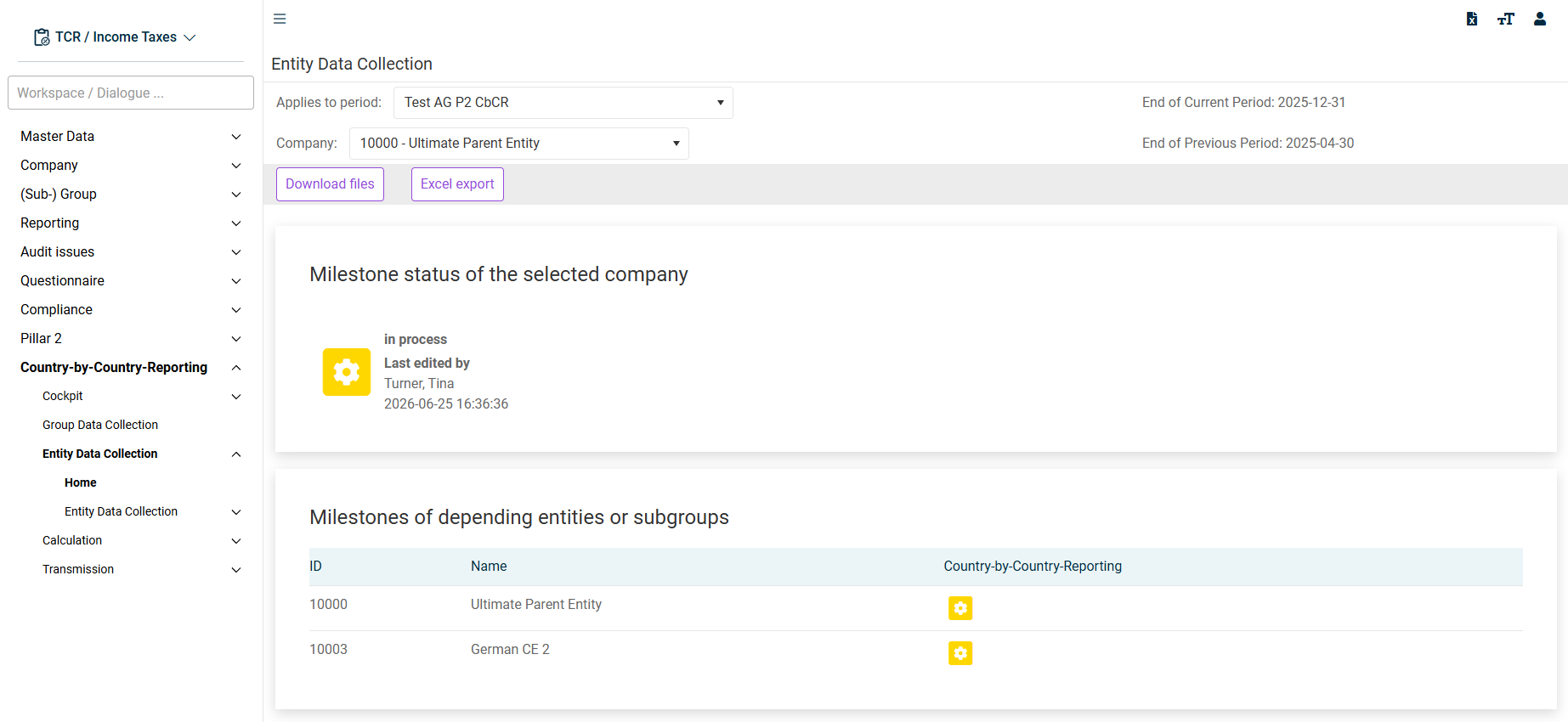The height and width of the screenshot is (722, 1568).
Task: Expand the Company sidebar section
Action: click(x=131, y=166)
